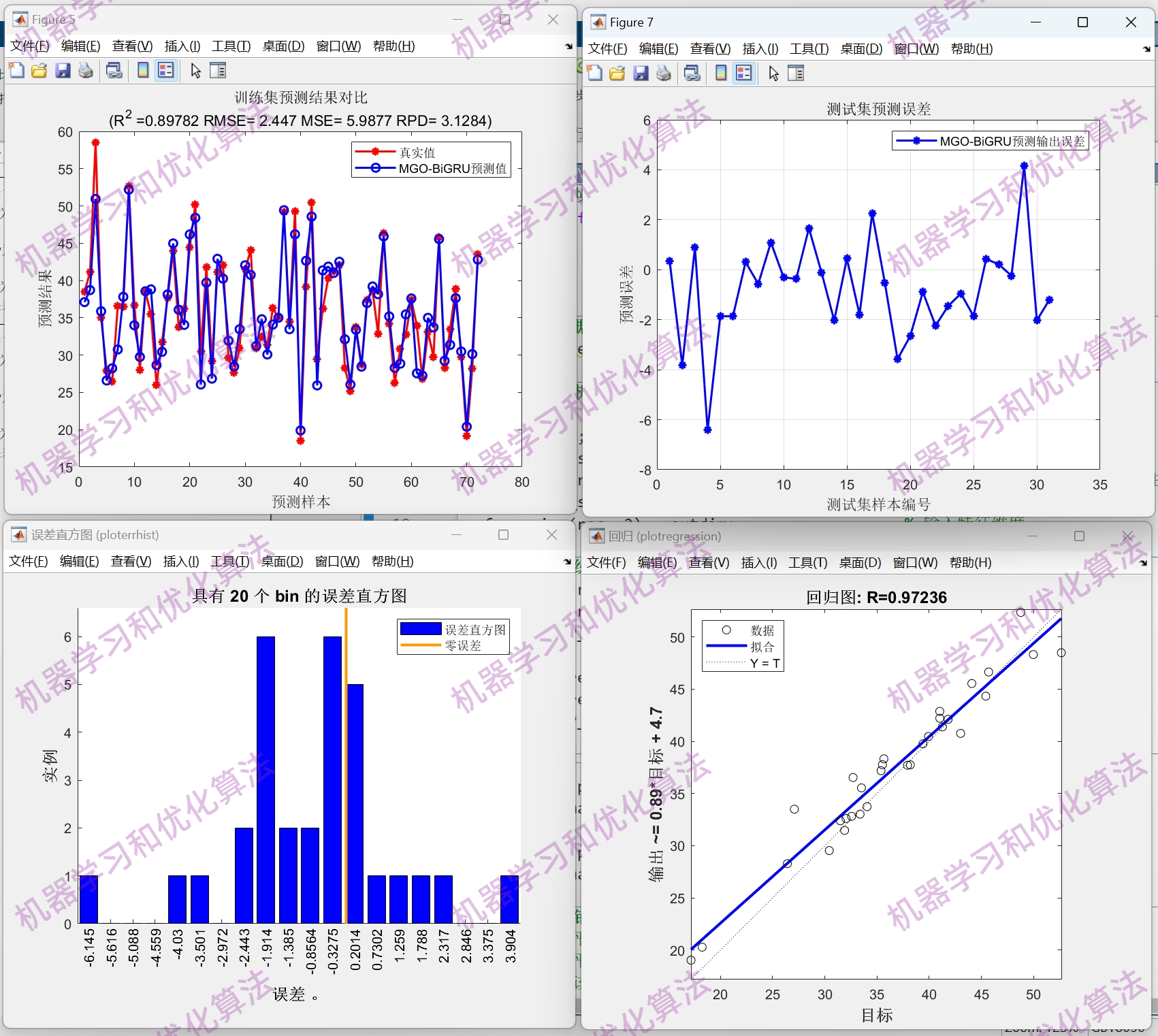The height and width of the screenshot is (1036, 1158).
Task: Dock the regression window via arrow
Action: [1144, 563]
